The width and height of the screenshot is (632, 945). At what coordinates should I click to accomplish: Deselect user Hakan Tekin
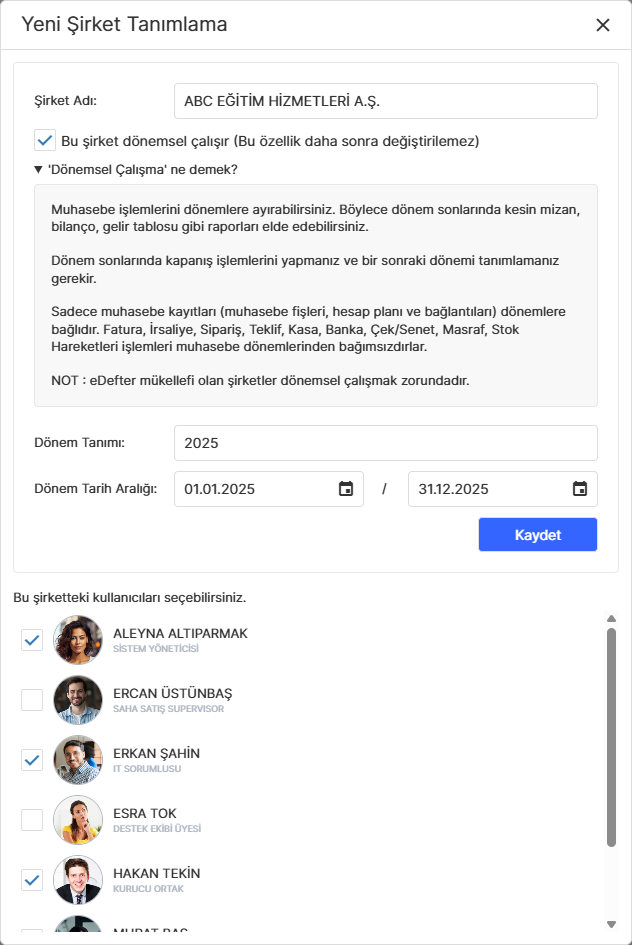31,879
